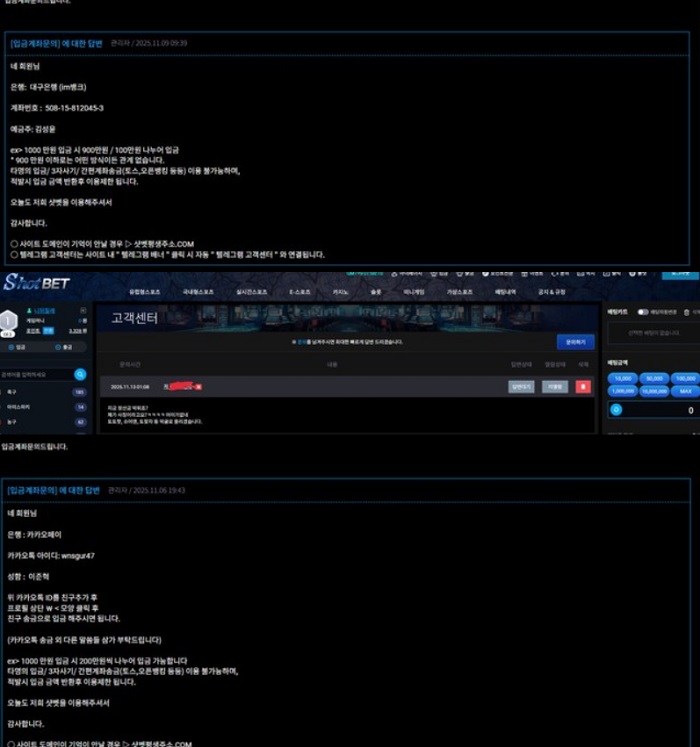Click the red trash delete icon
The height and width of the screenshot is (747, 700).
(x=583, y=386)
